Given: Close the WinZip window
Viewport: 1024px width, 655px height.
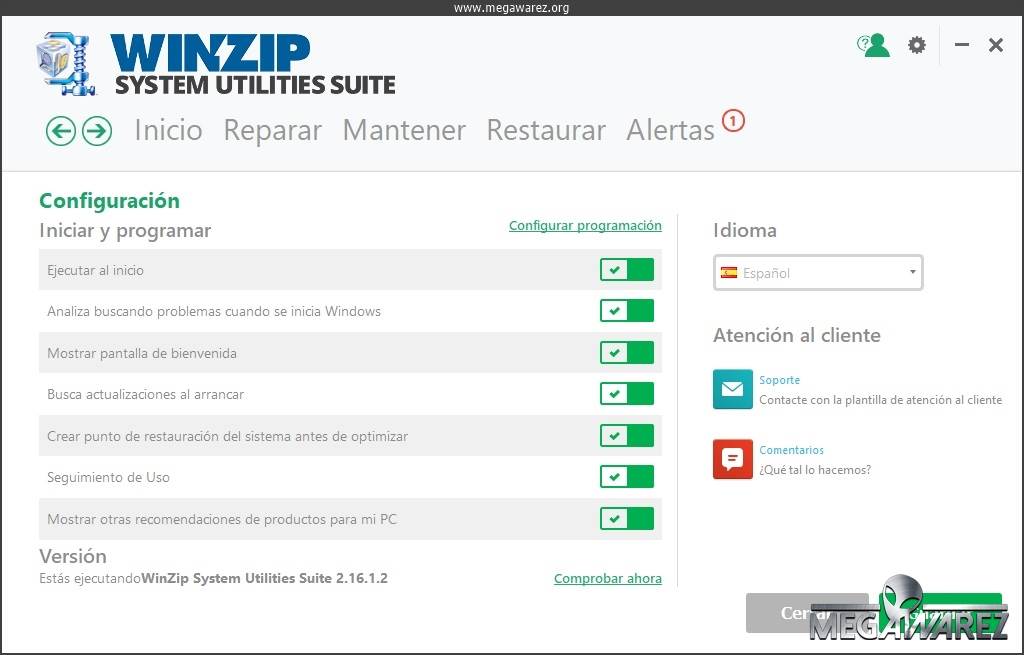Looking at the screenshot, I should pyautogui.click(x=996, y=45).
